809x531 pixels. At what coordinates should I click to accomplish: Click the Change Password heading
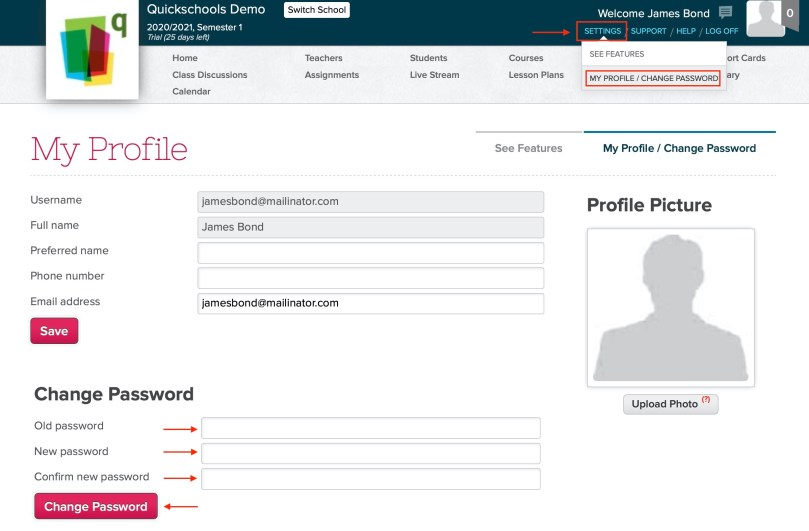(x=114, y=394)
